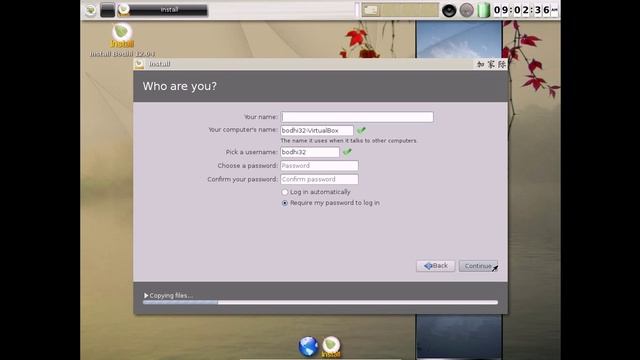
Task: Switch to the first pager desktop thumbnail
Action: [371, 10]
